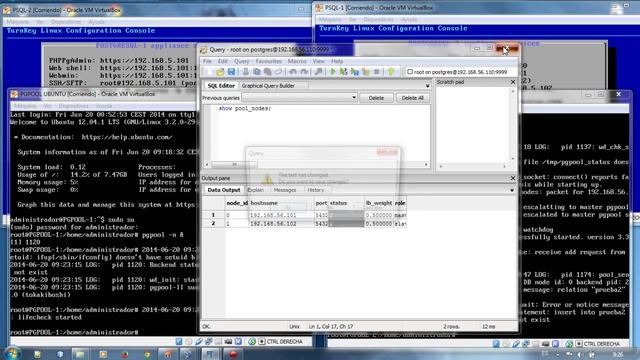Screen dimensions: 640x360
Task: Switch to the Graphical Query Builder tab
Action: click(268, 86)
